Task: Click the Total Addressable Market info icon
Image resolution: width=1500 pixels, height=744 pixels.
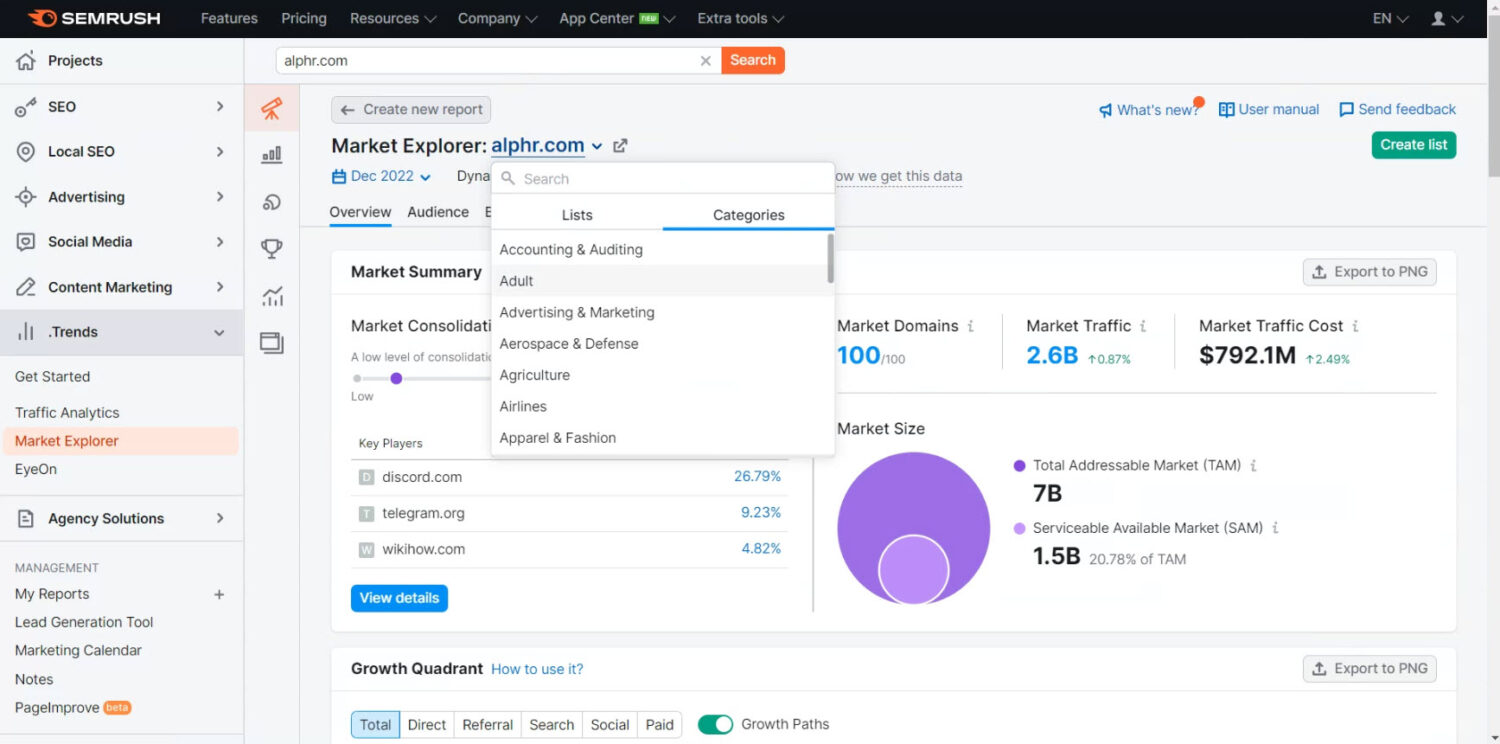Action: pyautogui.click(x=1254, y=465)
